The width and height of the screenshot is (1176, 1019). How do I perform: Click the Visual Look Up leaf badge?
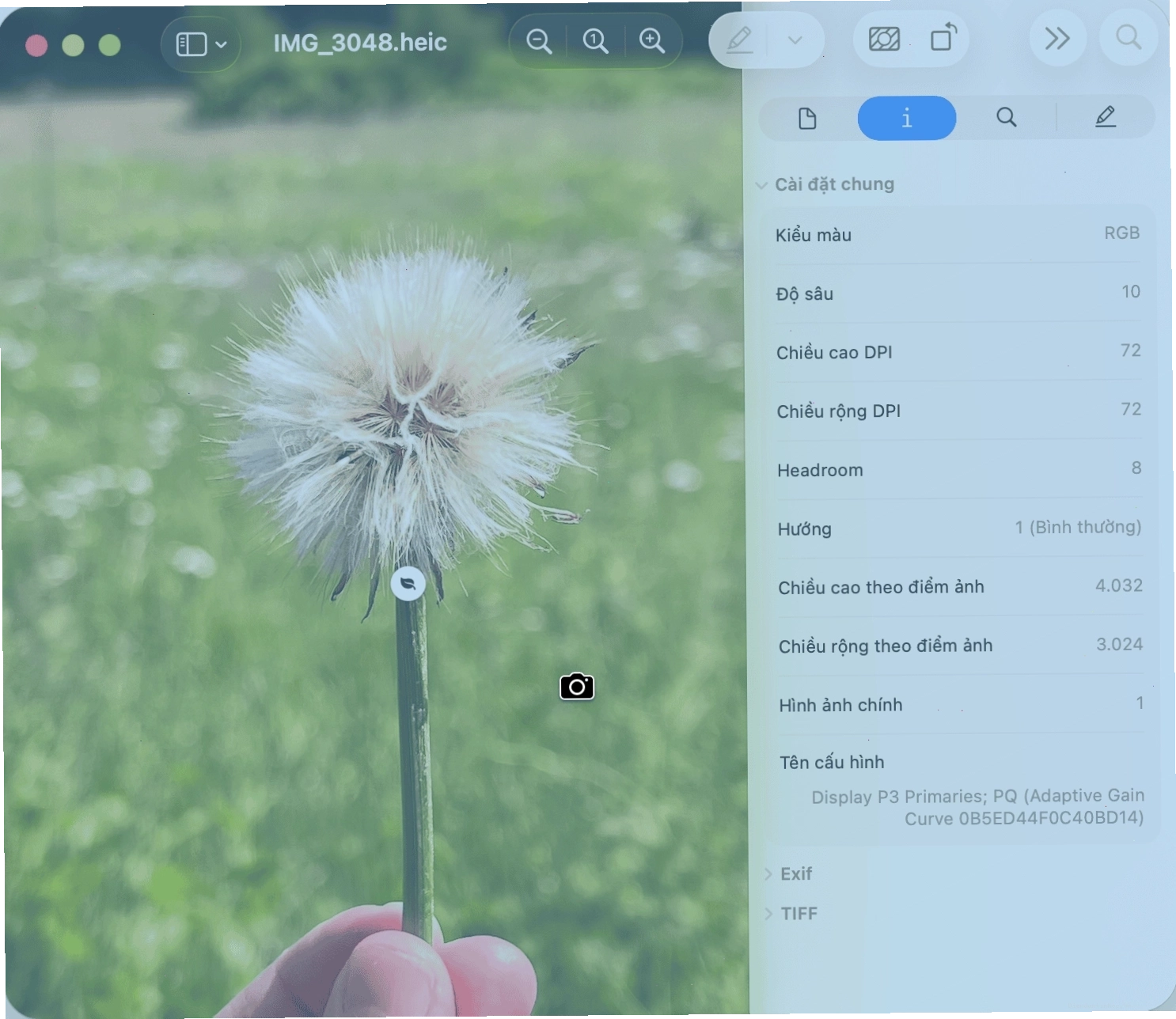click(x=408, y=584)
